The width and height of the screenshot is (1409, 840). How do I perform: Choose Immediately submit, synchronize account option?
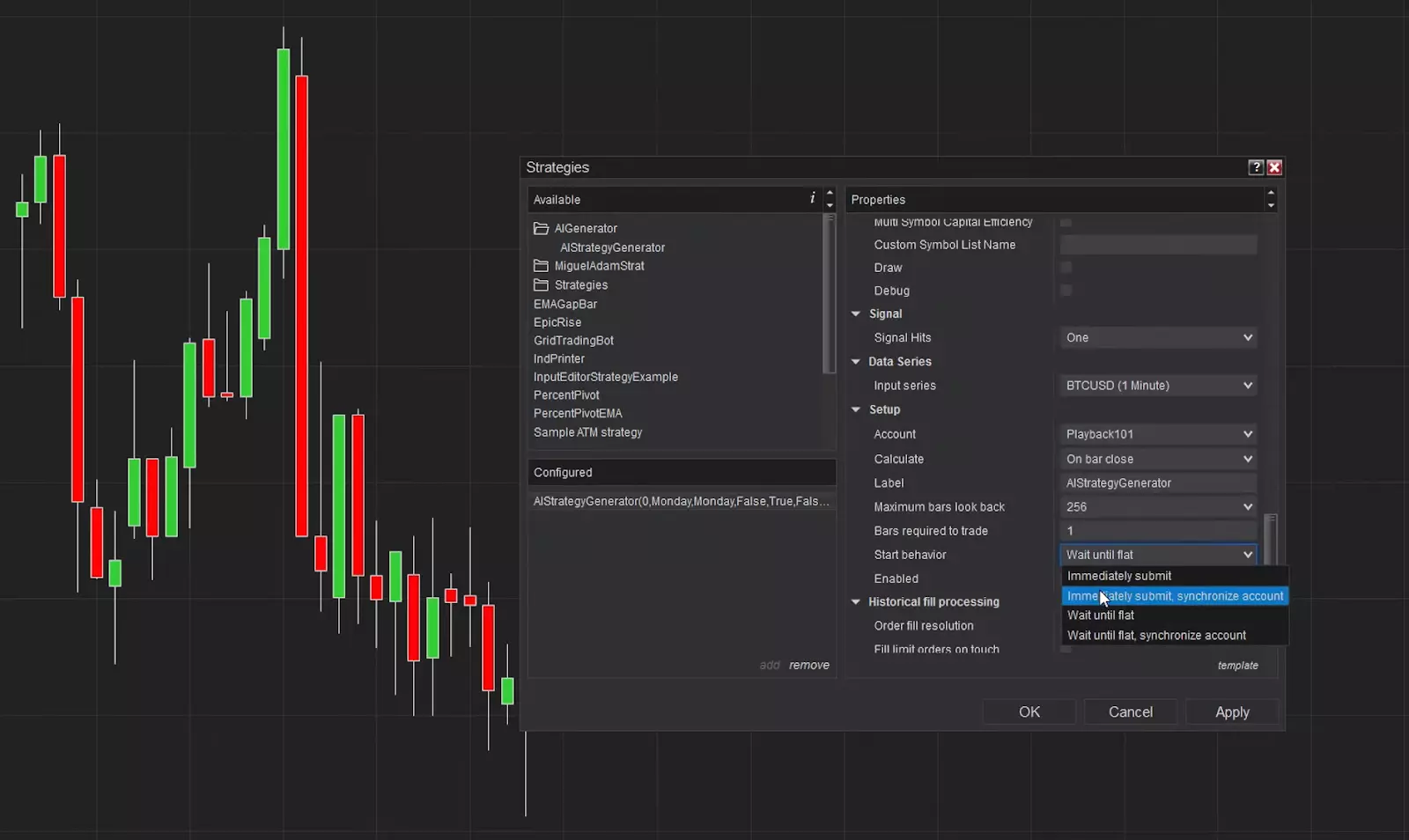[x=1175, y=596]
